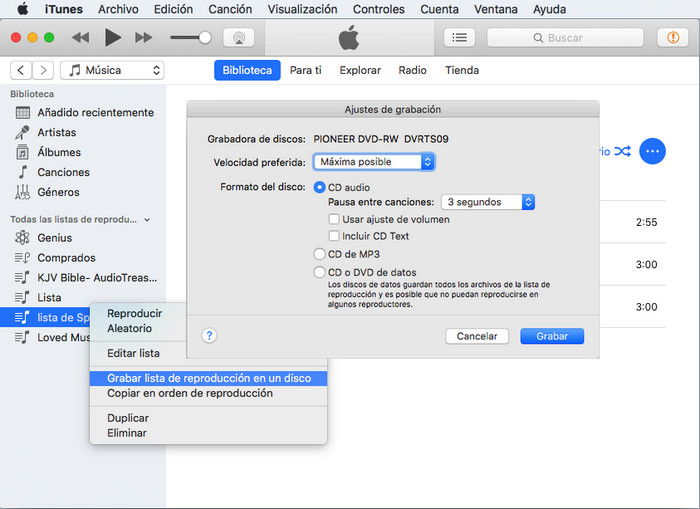Choose Duplicar in the context menu
Screen dimensions: 700x509
coord(128,418)
